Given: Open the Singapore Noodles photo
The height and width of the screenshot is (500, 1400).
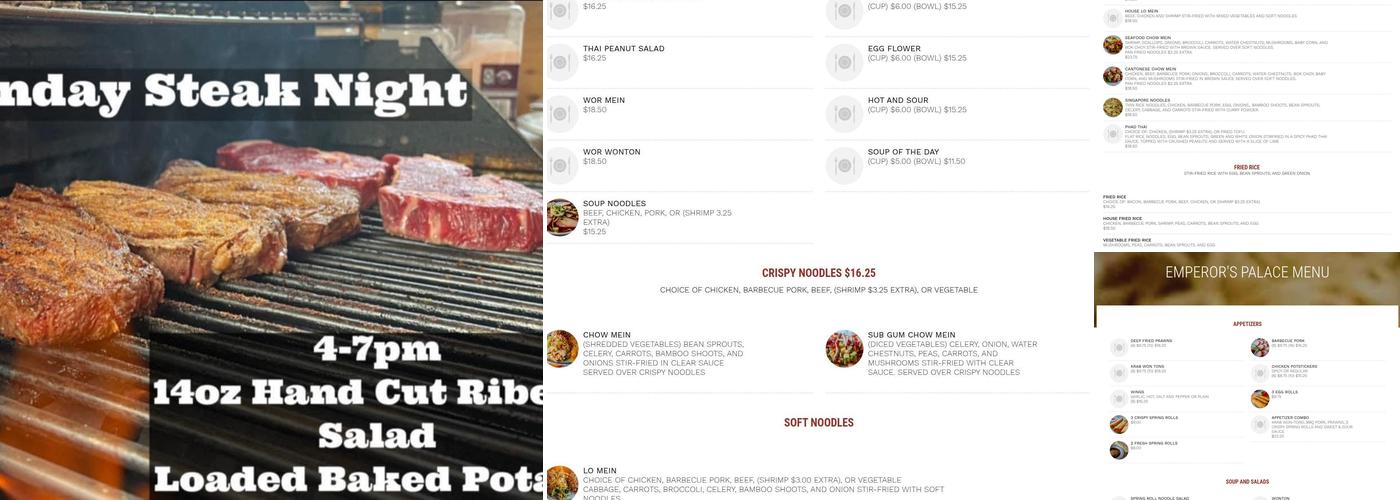Looking at the screenshot, I should point(1112,107).
